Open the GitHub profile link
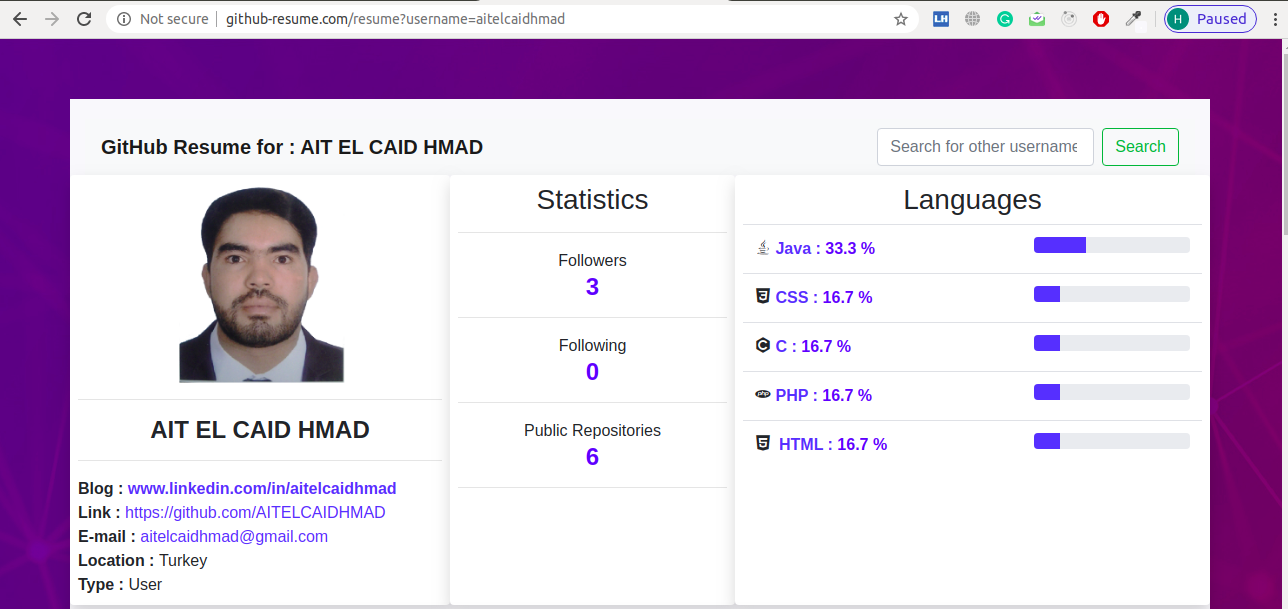The width and height of the screenshot is (1288, 609). tap(255, 513)
